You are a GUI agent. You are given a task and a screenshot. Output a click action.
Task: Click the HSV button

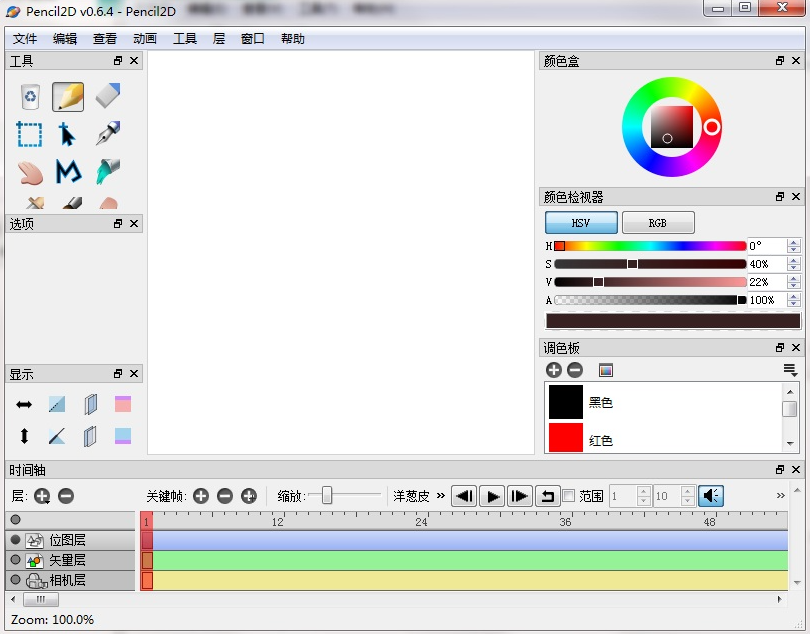coord(580,222)
